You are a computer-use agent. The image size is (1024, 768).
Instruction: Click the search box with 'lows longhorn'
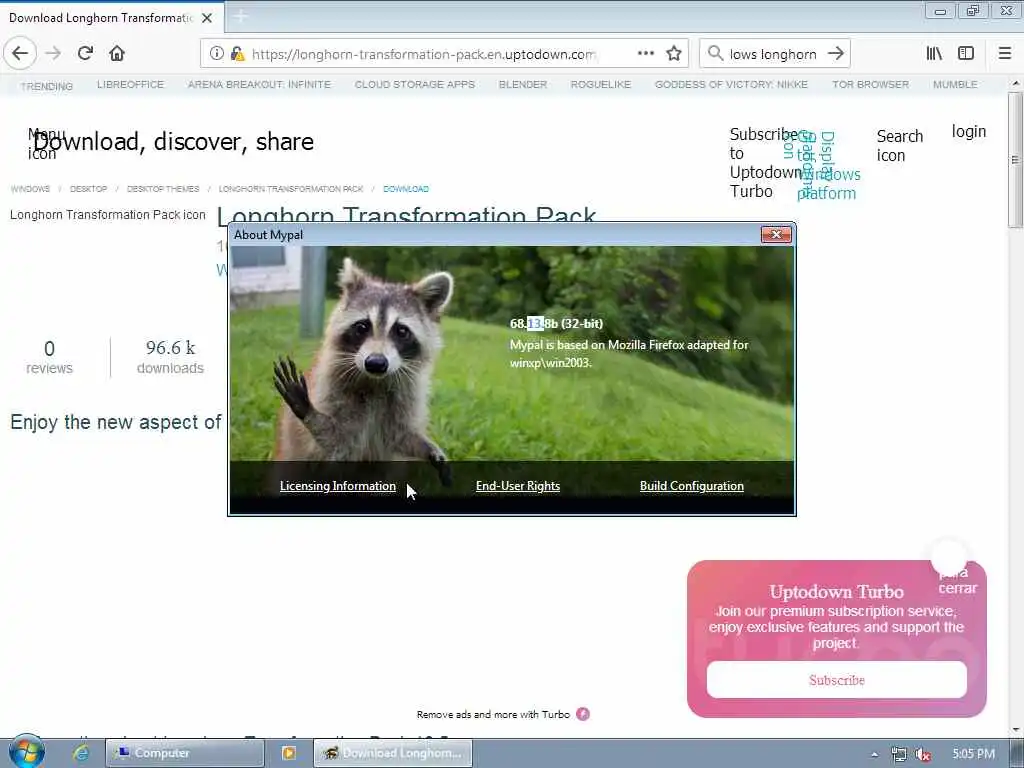[x=773, y=54]
